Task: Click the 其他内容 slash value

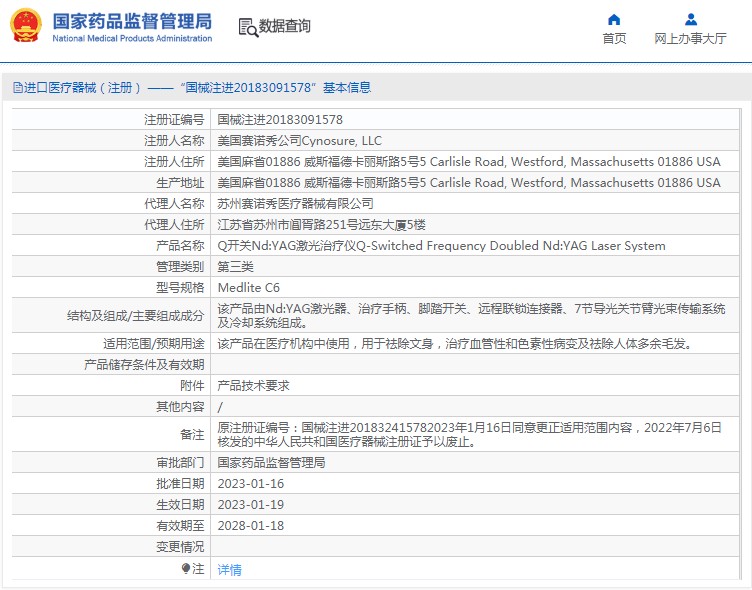Action: (x=220, y=407)
